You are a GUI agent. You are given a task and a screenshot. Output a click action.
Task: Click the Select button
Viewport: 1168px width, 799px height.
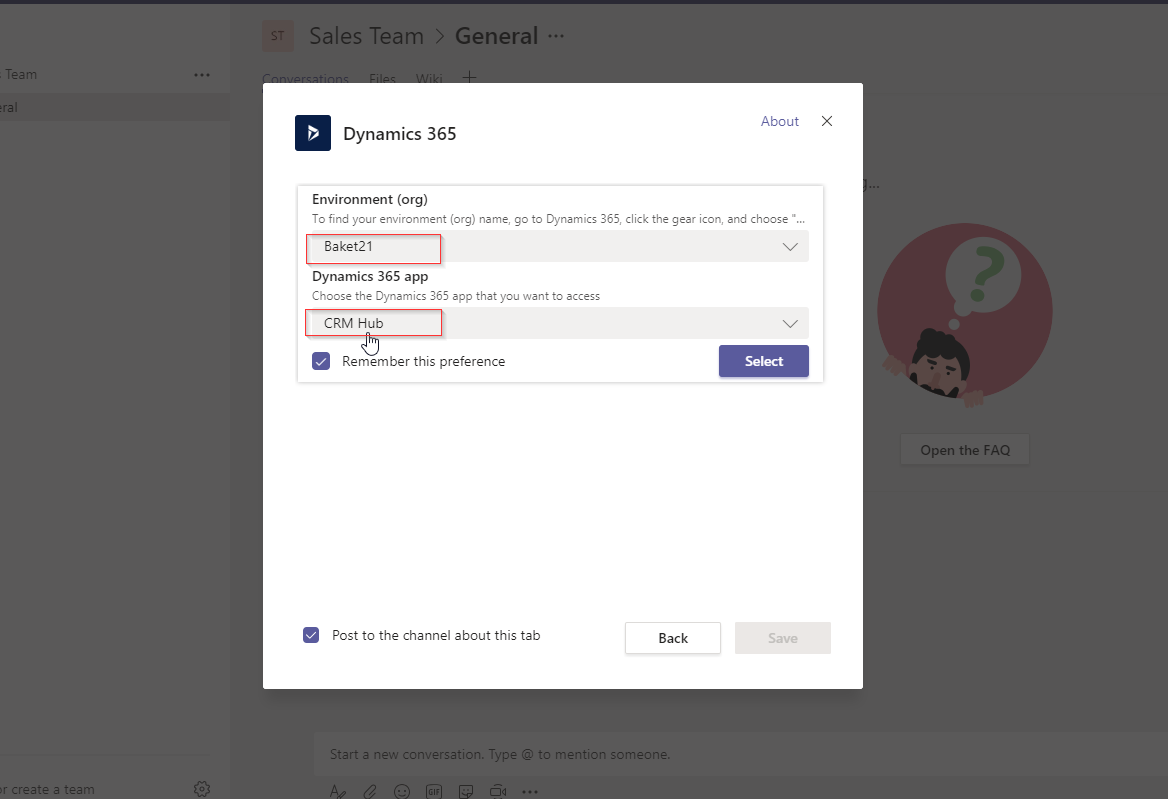click(764, 361)
